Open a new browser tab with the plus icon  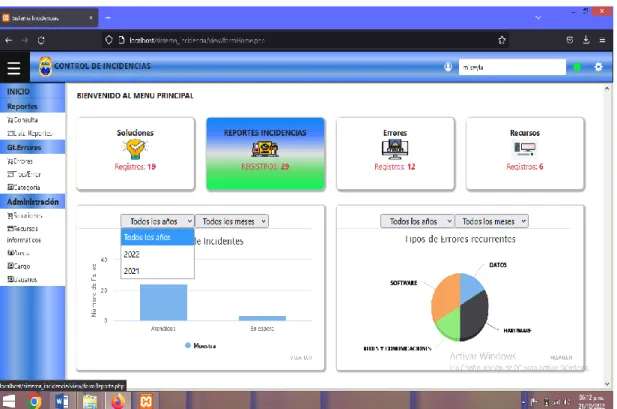click(108, 18)
